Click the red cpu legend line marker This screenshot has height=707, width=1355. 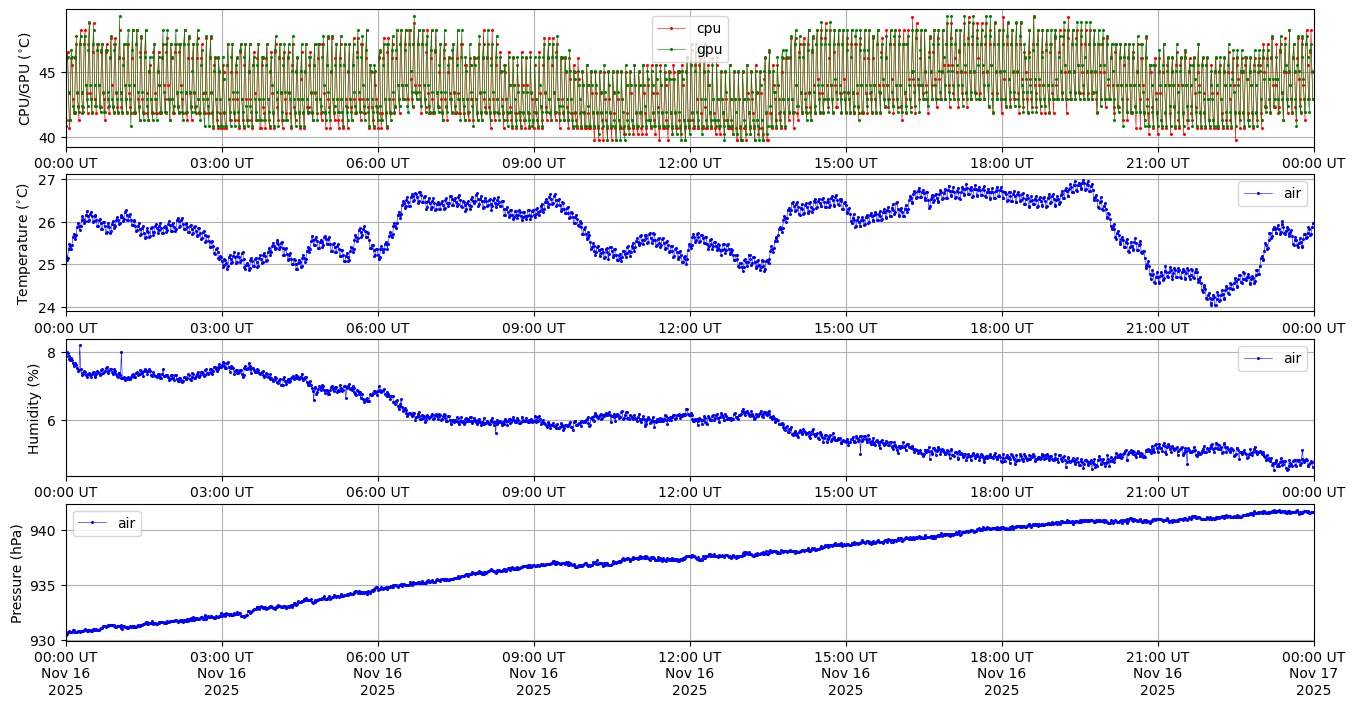click(672, 29)
